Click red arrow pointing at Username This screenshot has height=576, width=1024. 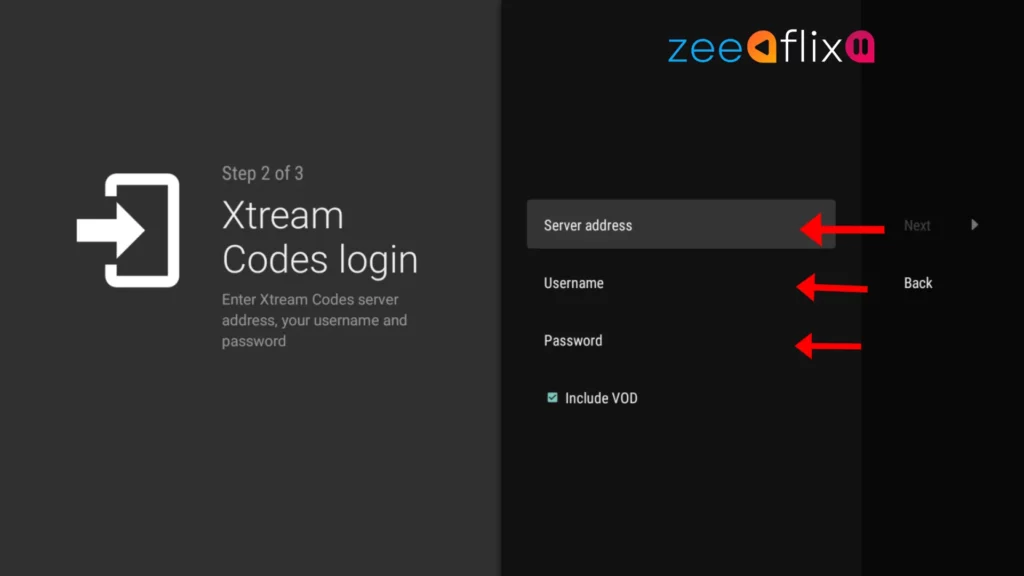pos(832,287)
